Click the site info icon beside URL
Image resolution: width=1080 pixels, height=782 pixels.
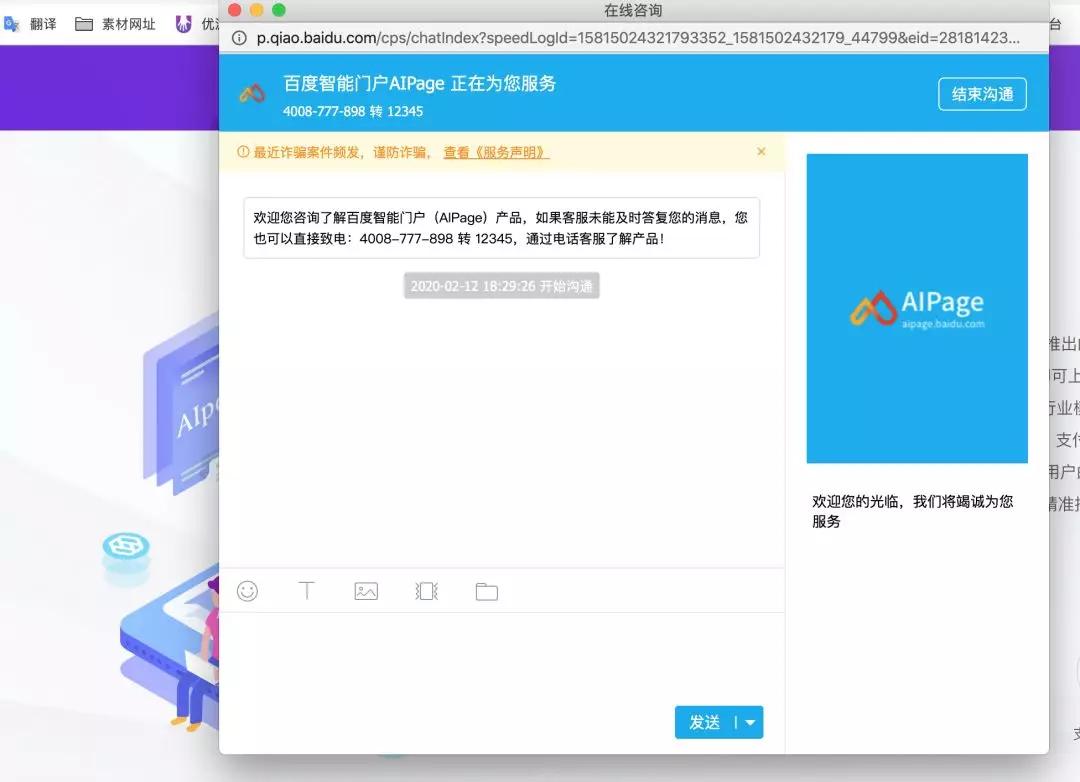pyautogui.click(x=239, y=38)
